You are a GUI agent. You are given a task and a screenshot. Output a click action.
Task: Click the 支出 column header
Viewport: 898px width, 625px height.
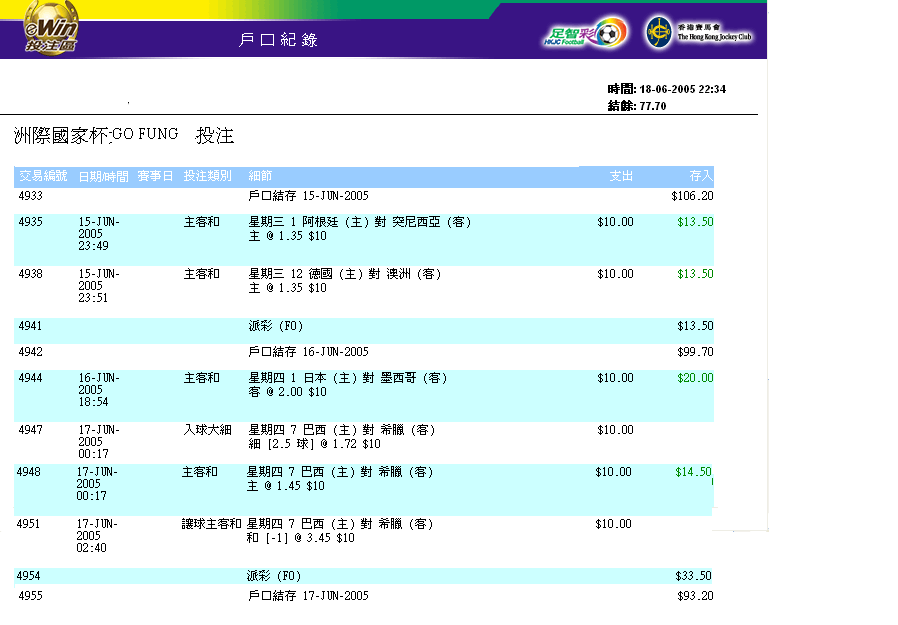(x=621, y=176)
